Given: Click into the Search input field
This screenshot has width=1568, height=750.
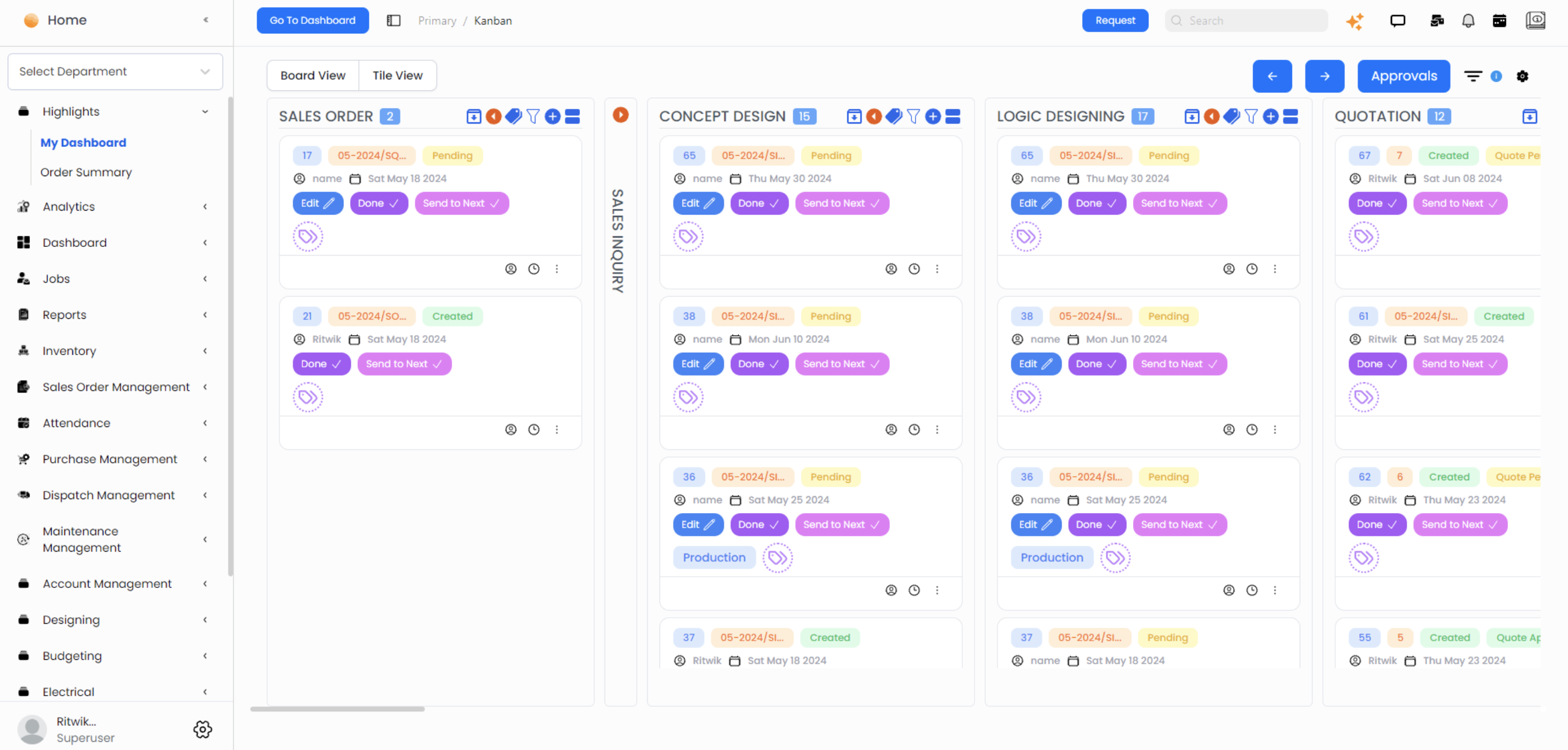Looking at the screenshot, I should 1253,20.
